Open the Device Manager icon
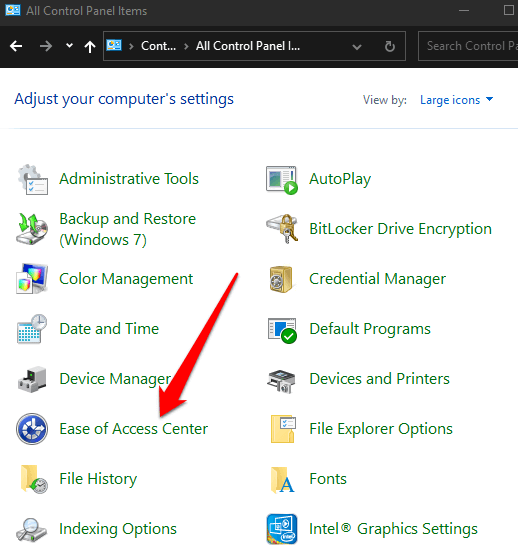 pos(32,379)
